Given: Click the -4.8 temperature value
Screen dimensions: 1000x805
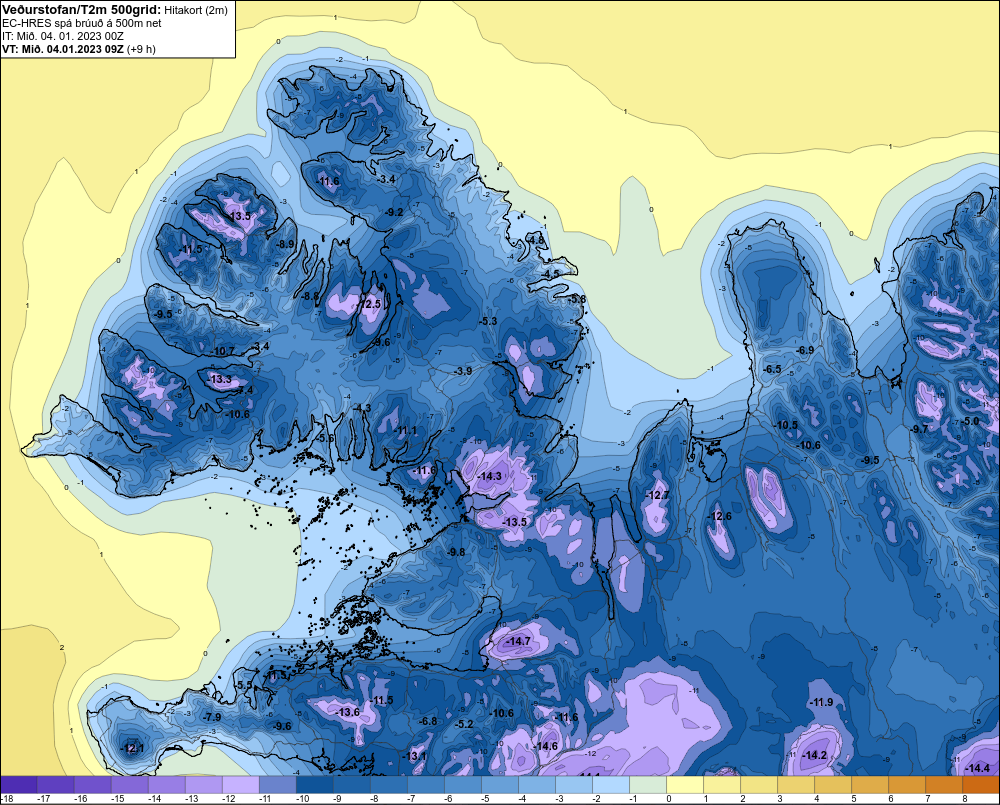Looking at the screenshot, I should 536,240.
